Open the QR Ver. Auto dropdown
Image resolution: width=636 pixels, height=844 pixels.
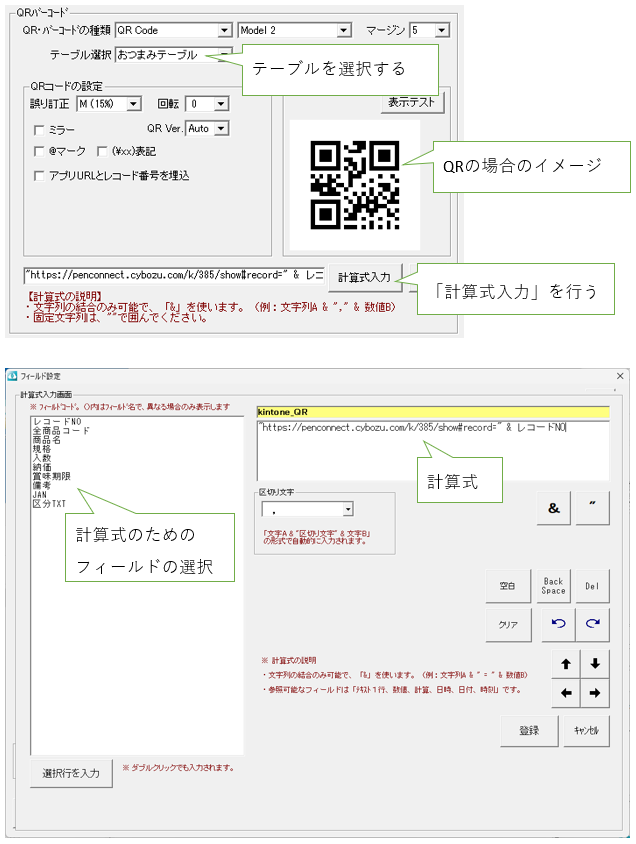click(221, 128)
